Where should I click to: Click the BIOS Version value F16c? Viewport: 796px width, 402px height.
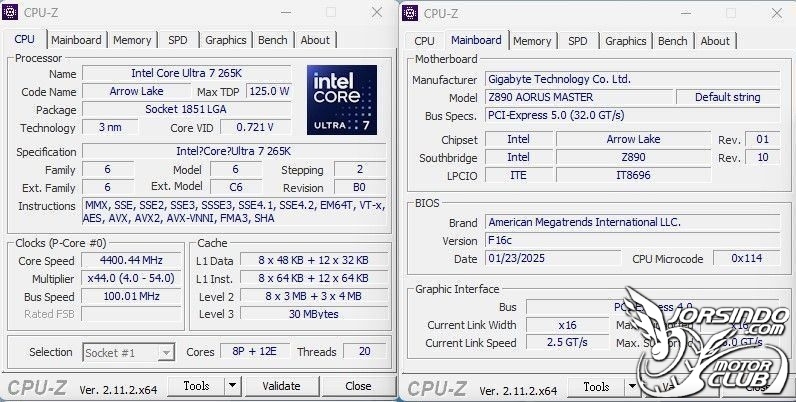pyautogui.click(x=633, y=240)
